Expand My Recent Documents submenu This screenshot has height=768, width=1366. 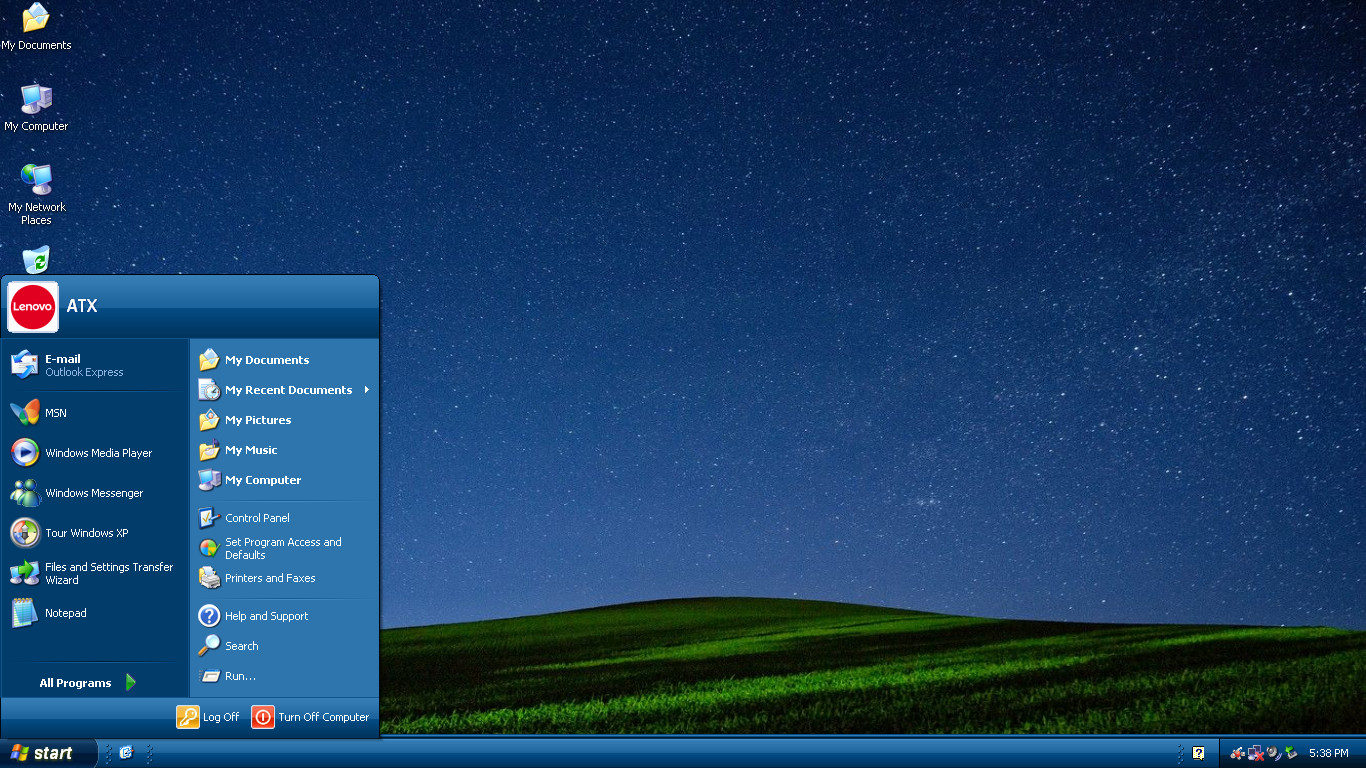coord(284,390)
